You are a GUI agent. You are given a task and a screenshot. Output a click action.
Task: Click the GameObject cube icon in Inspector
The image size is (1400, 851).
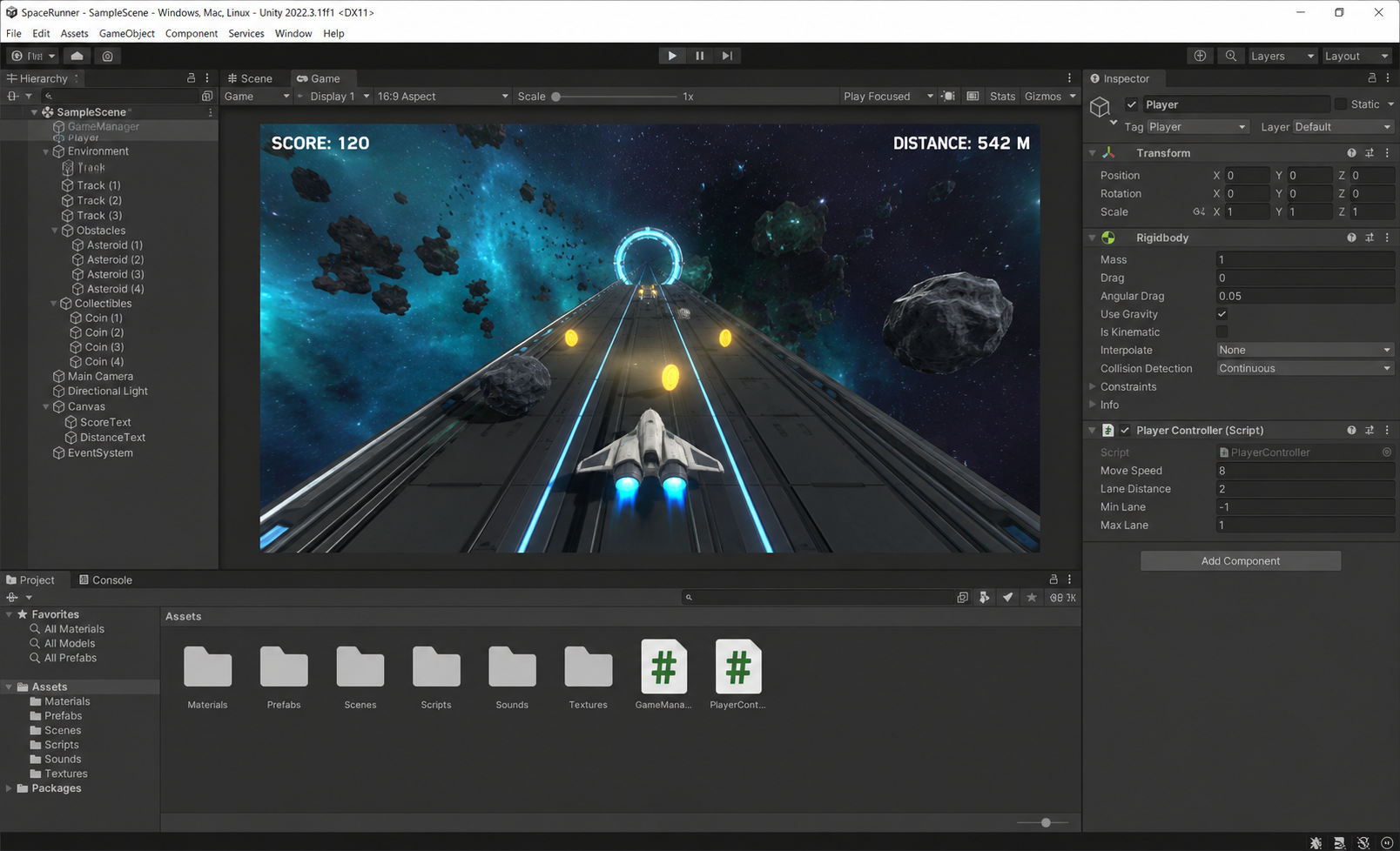(1100, 107)
